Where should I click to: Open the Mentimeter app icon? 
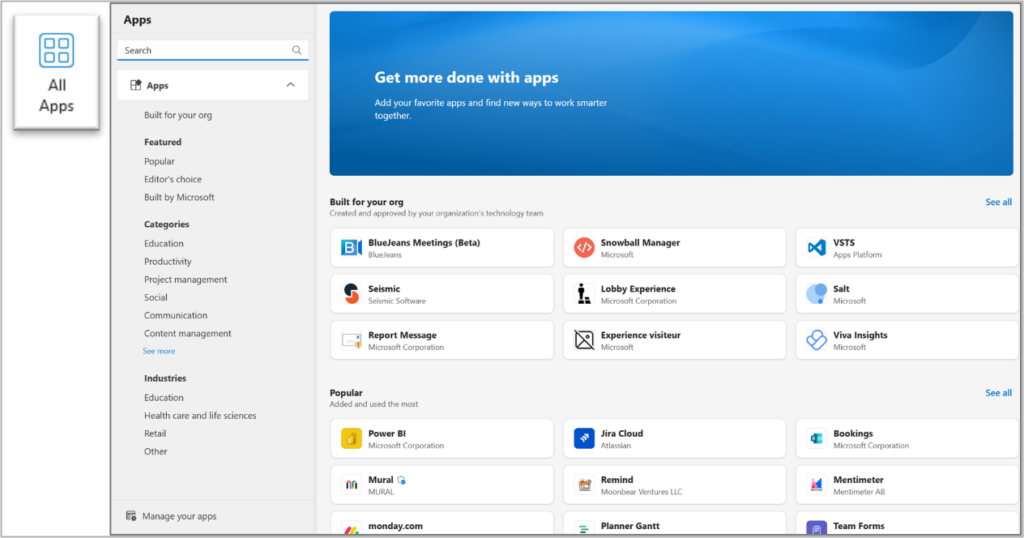(x=816, y=484)
